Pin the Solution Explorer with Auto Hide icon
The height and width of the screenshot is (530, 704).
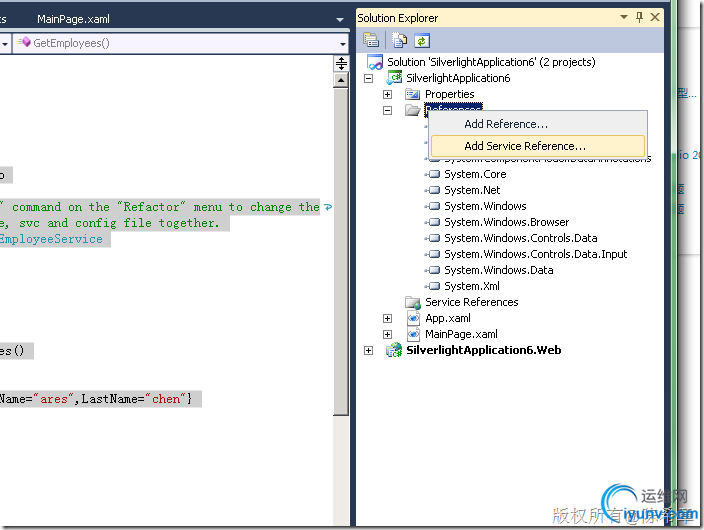coord(640,18)
